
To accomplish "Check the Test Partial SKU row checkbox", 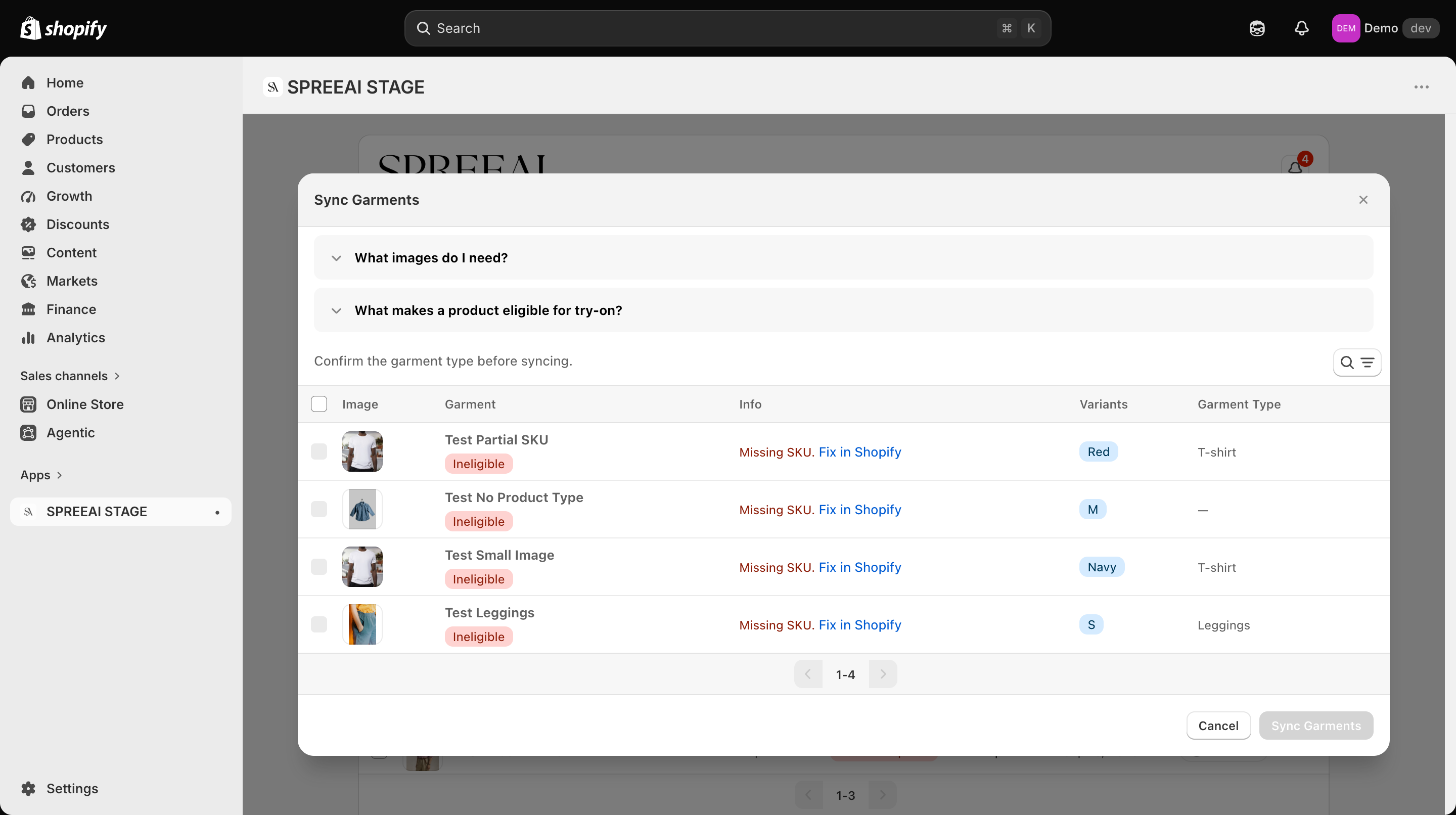I will (x=319, y=451).
